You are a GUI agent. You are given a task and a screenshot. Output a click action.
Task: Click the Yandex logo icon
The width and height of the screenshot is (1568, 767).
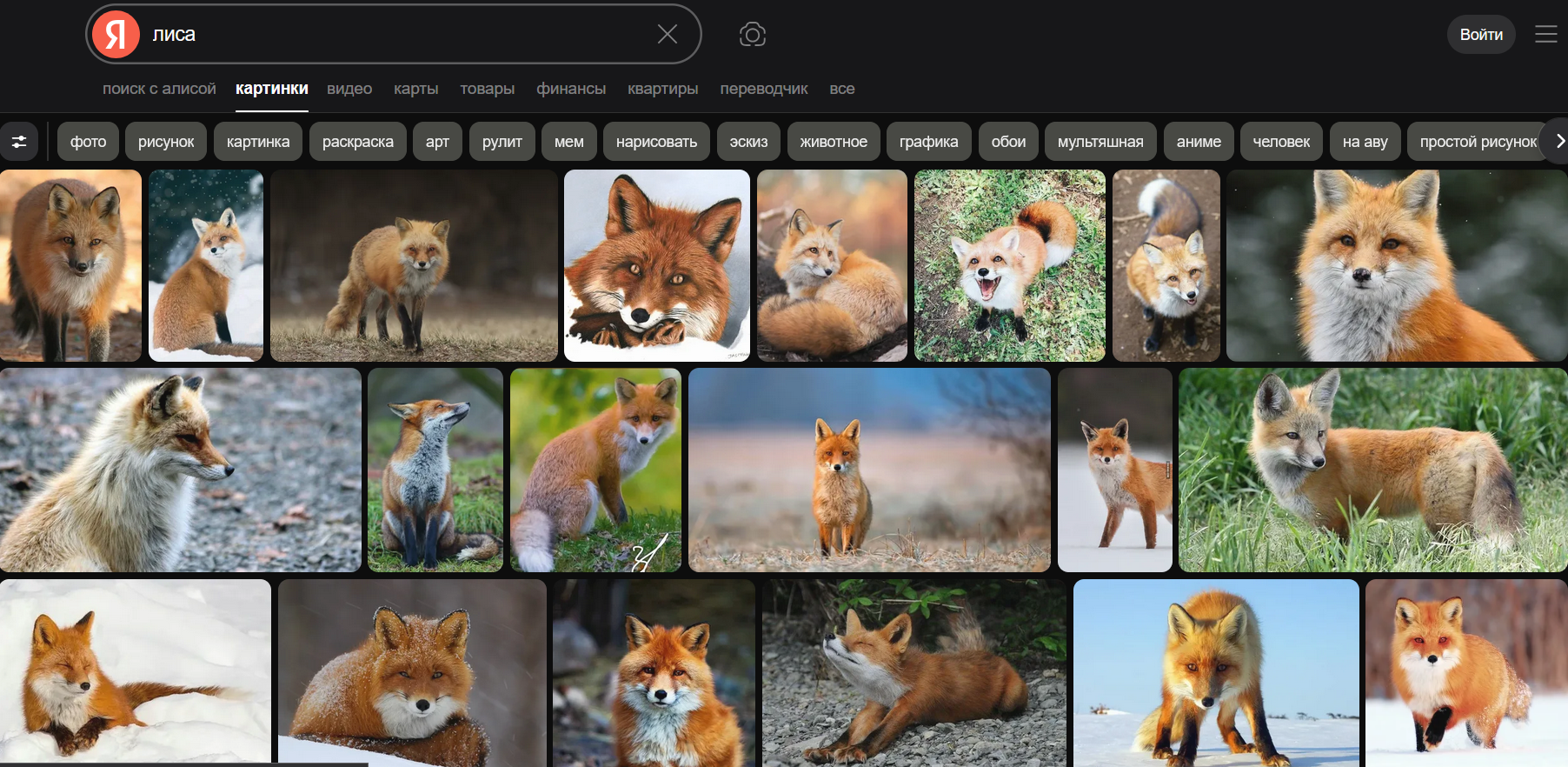point(116,35)
